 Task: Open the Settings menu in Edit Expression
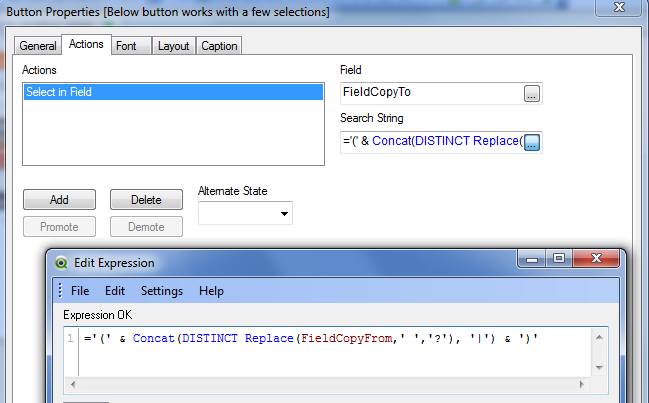tap(161, 291)
